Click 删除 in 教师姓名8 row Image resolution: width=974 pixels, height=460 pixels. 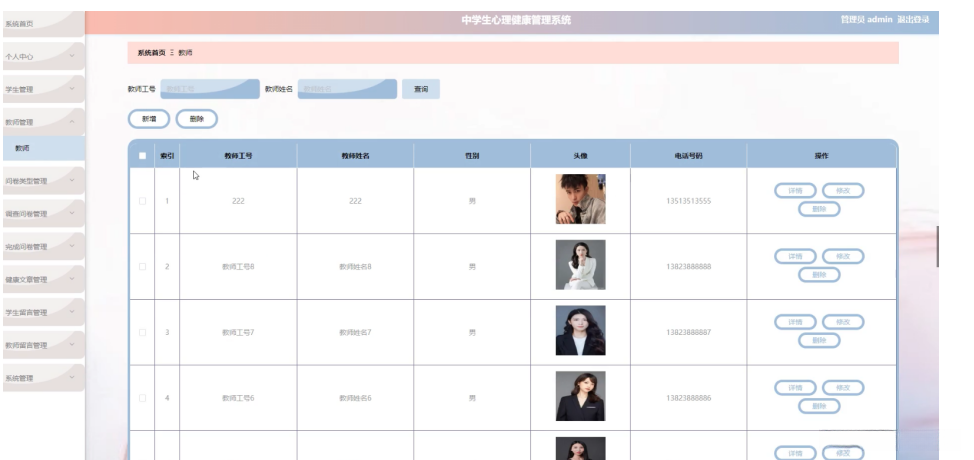pyautogui.click(x=819, y=274)
